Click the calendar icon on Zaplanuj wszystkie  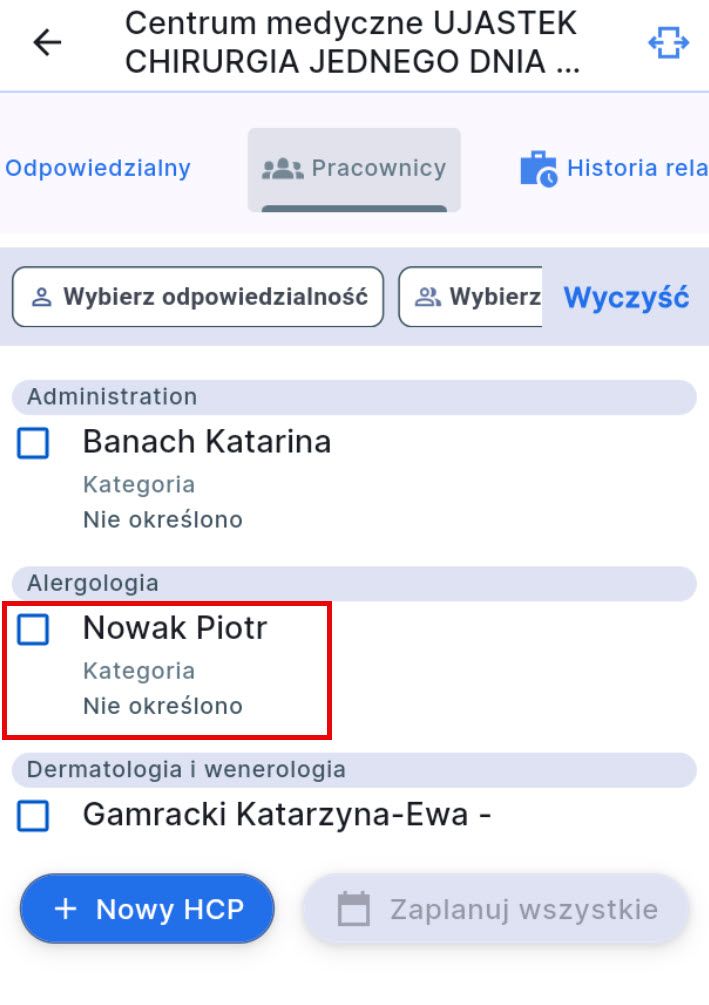point(354,909)
